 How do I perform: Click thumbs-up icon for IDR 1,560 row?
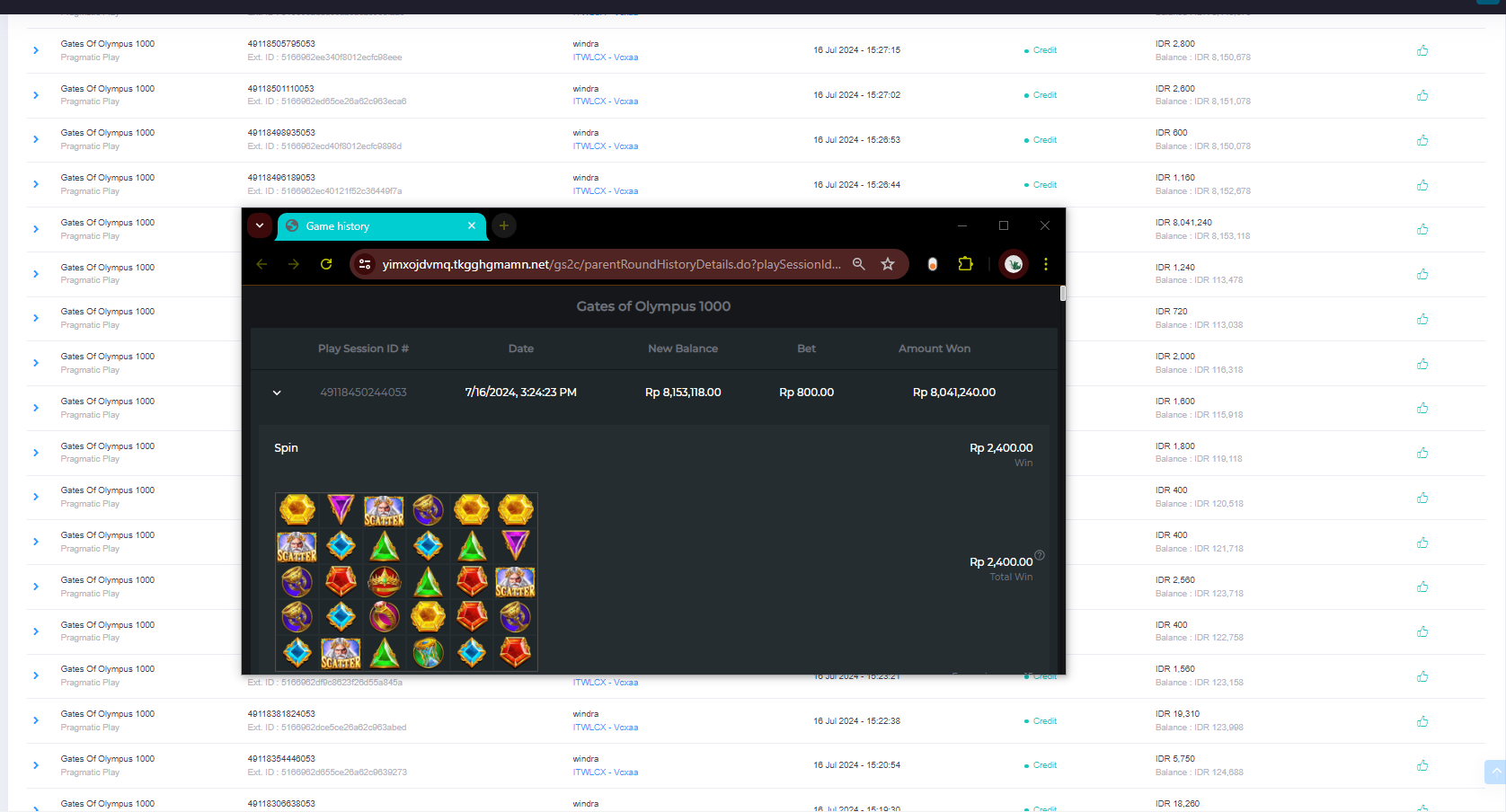[x=1422, y=676]
